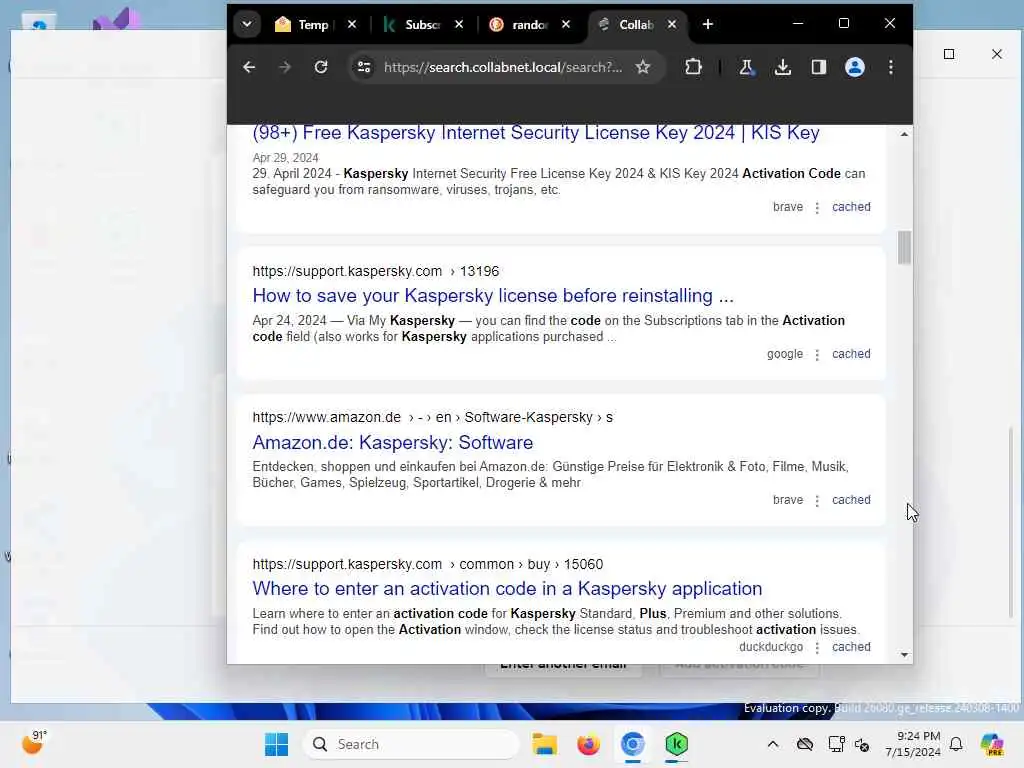Open site information icon in address bar
Screen dimensions: 1024x768
click(364, 67)
